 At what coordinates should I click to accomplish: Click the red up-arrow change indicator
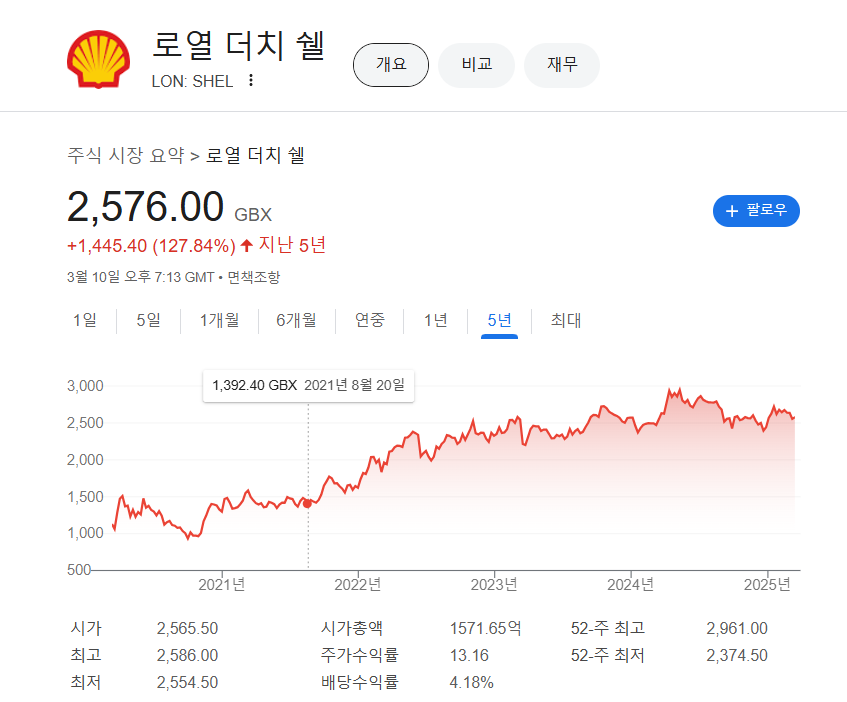click(247, 246)
